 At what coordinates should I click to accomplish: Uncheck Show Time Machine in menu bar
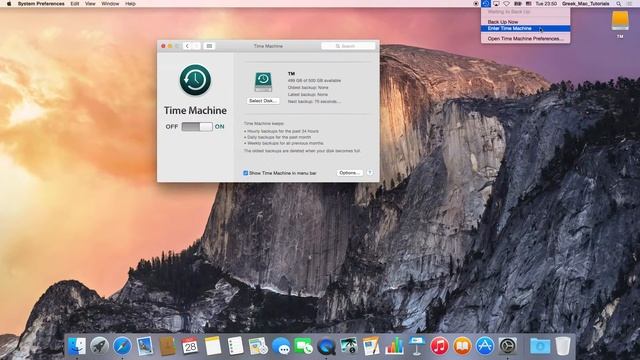[x=246, y=173]
